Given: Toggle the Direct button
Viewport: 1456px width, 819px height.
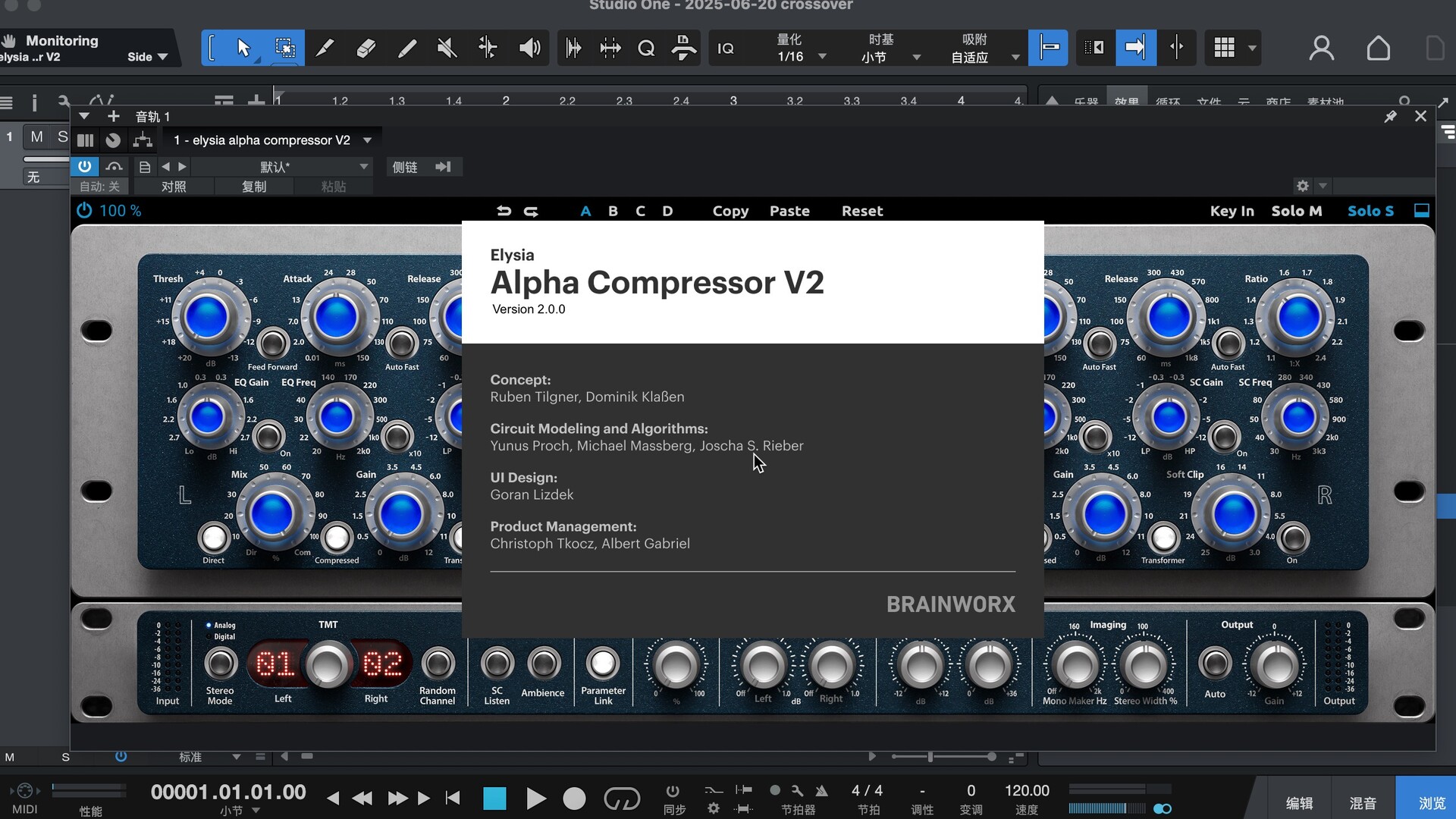Looking at the screenshot, I should point(213,538).
